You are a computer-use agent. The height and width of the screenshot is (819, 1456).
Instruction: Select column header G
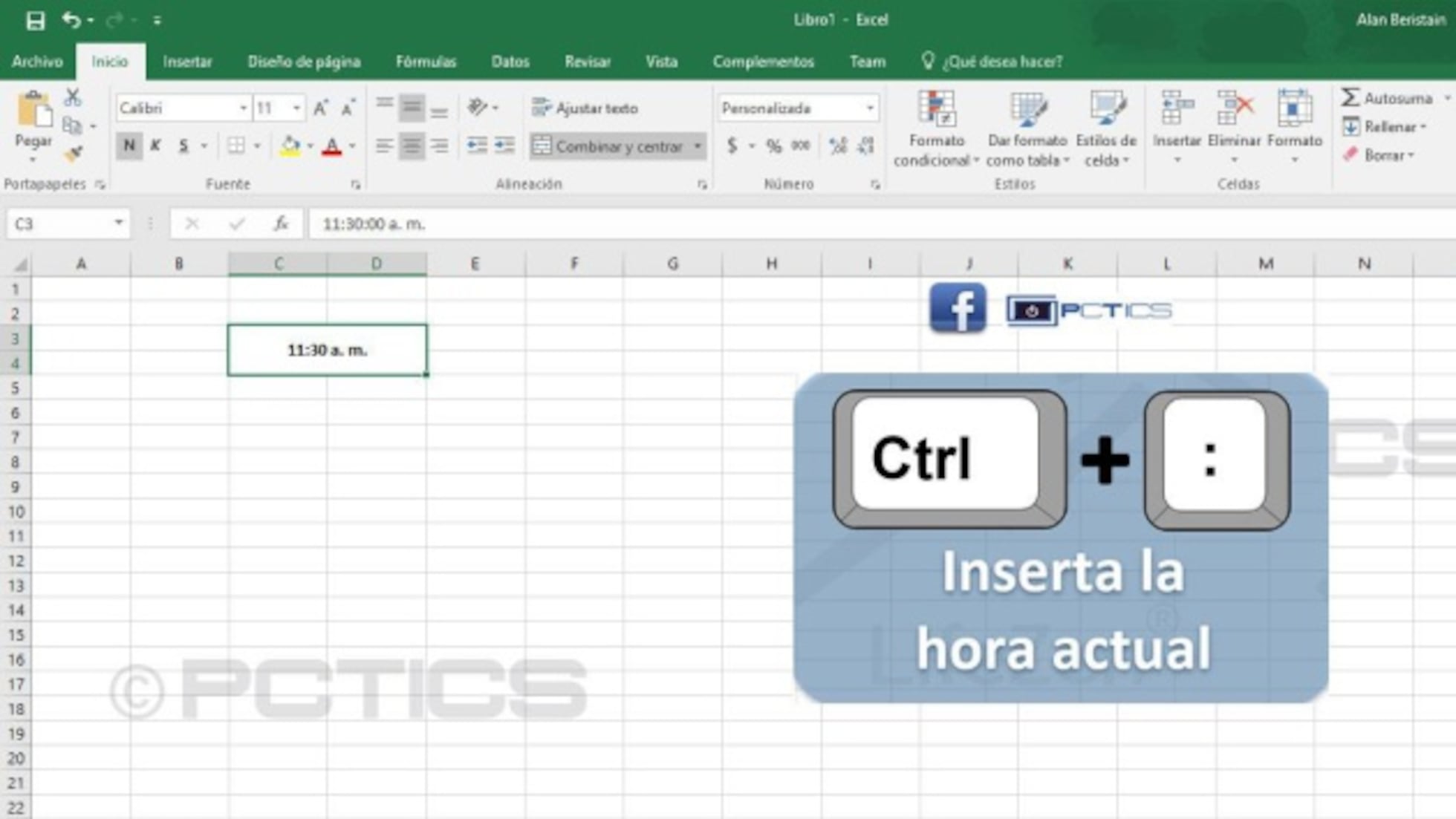coord(672,264)
